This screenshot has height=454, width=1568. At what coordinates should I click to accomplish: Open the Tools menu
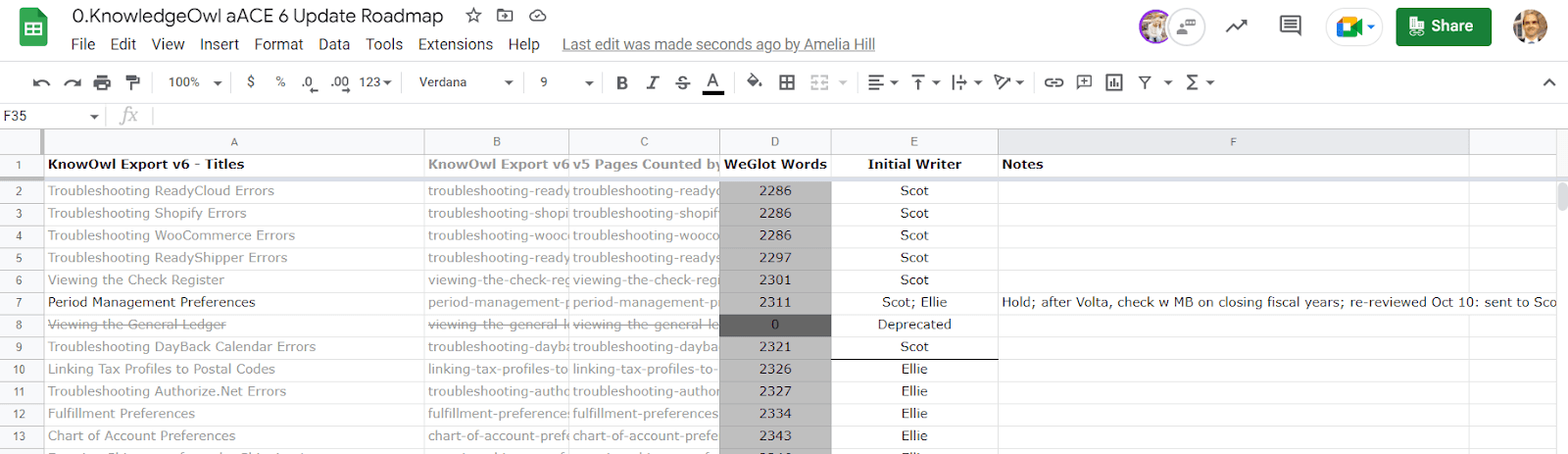point(384,44)
